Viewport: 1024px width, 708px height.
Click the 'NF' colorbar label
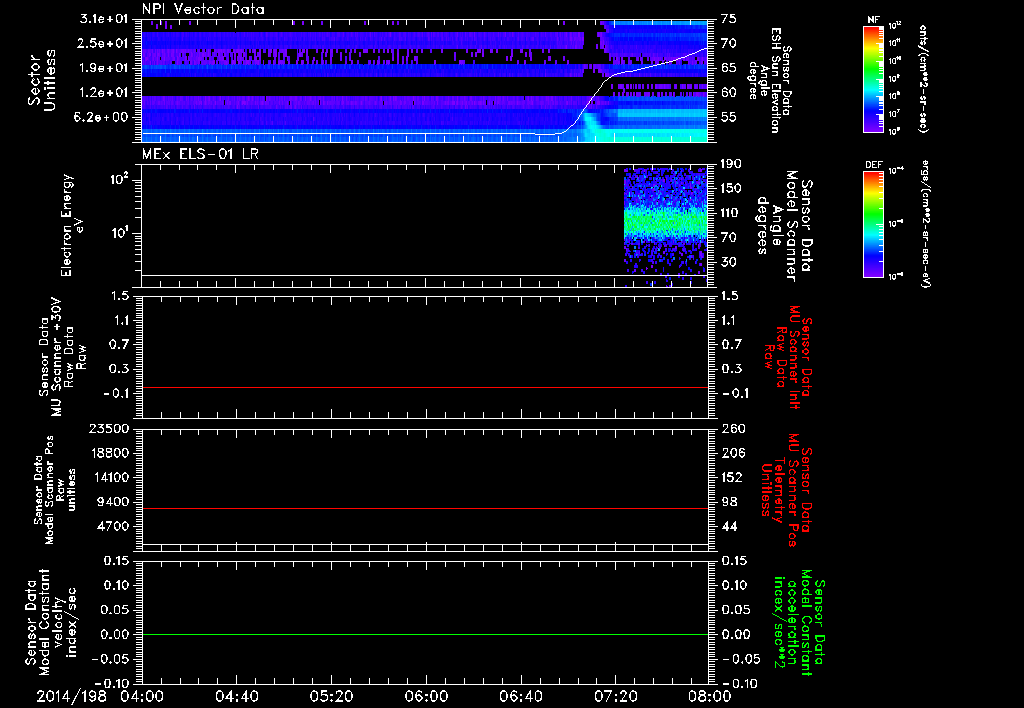tap(873, 20)
